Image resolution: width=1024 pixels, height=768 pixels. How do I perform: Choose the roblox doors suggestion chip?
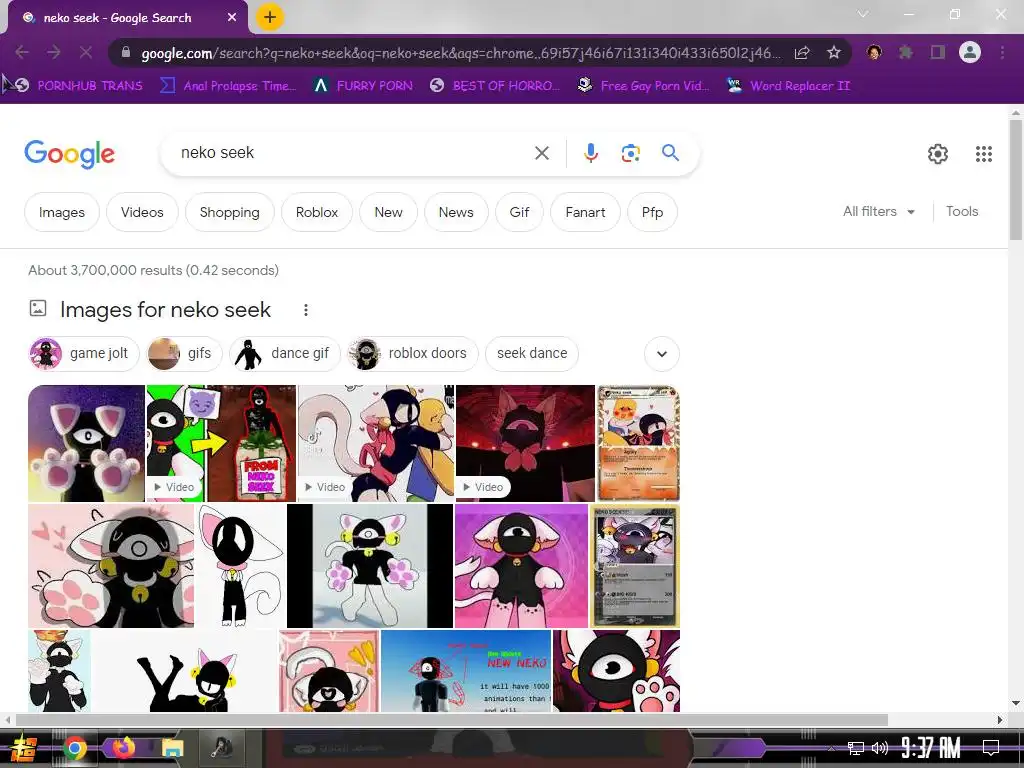click(x=413, y=353)
